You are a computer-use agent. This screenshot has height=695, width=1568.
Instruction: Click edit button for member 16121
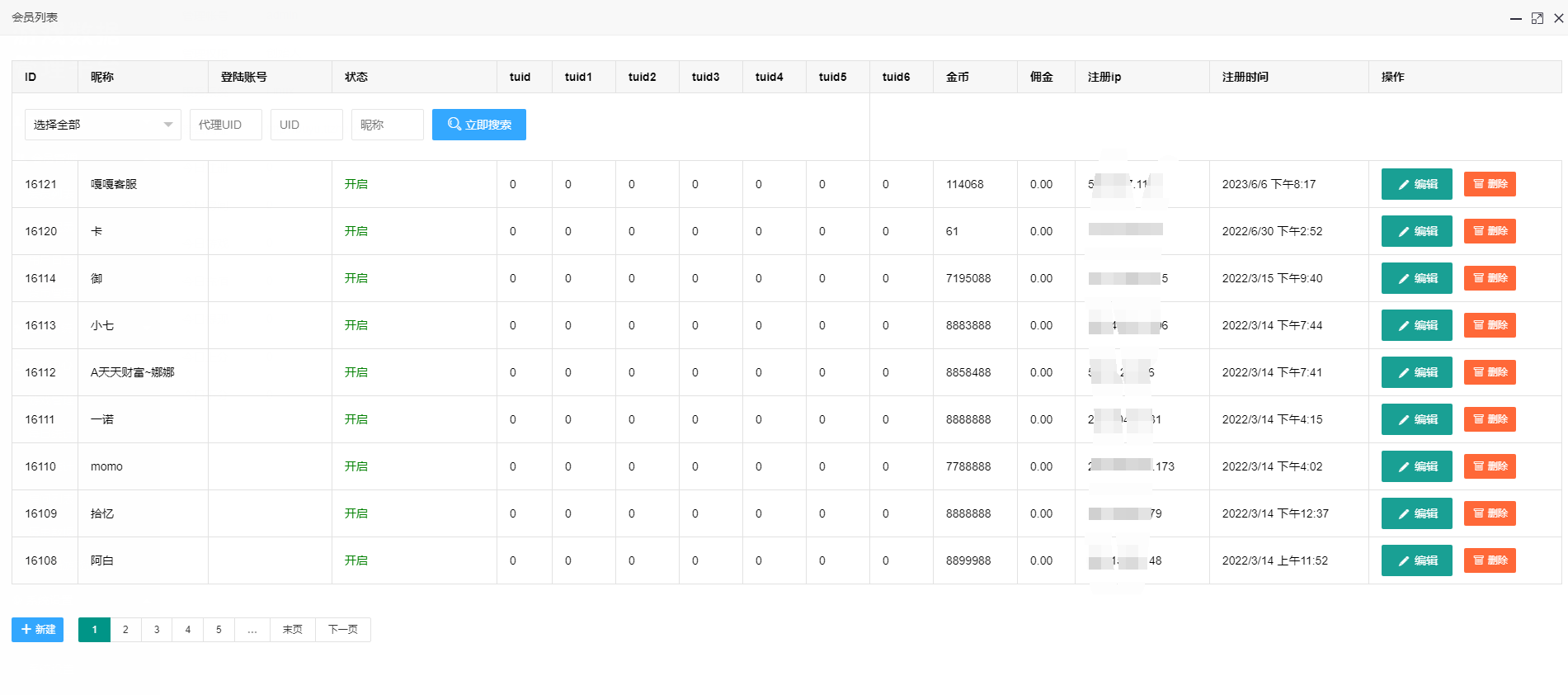coord(1416,184)
